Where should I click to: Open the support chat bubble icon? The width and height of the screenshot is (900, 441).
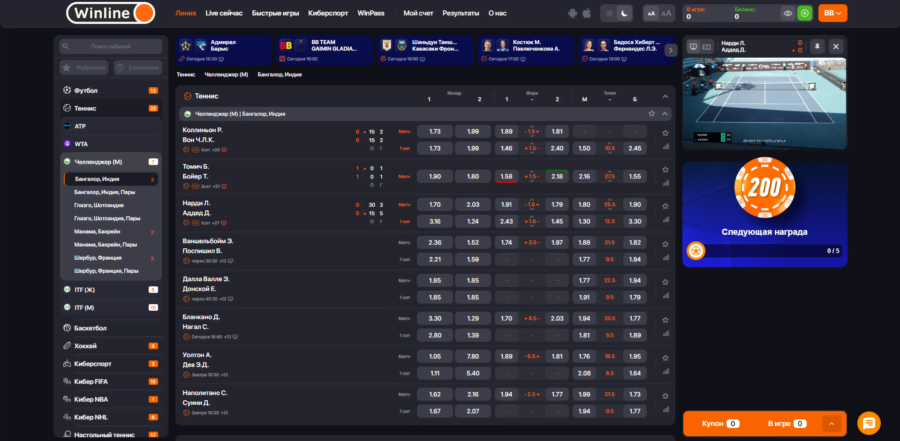coord(868,423)
